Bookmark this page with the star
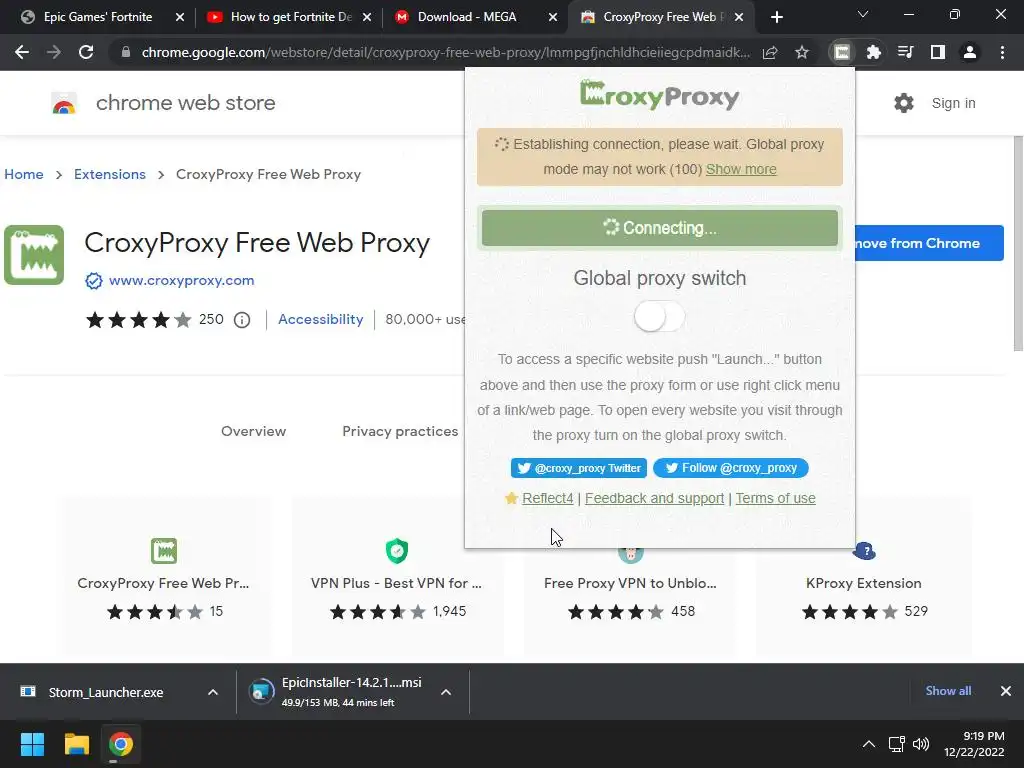 (802, 52)
